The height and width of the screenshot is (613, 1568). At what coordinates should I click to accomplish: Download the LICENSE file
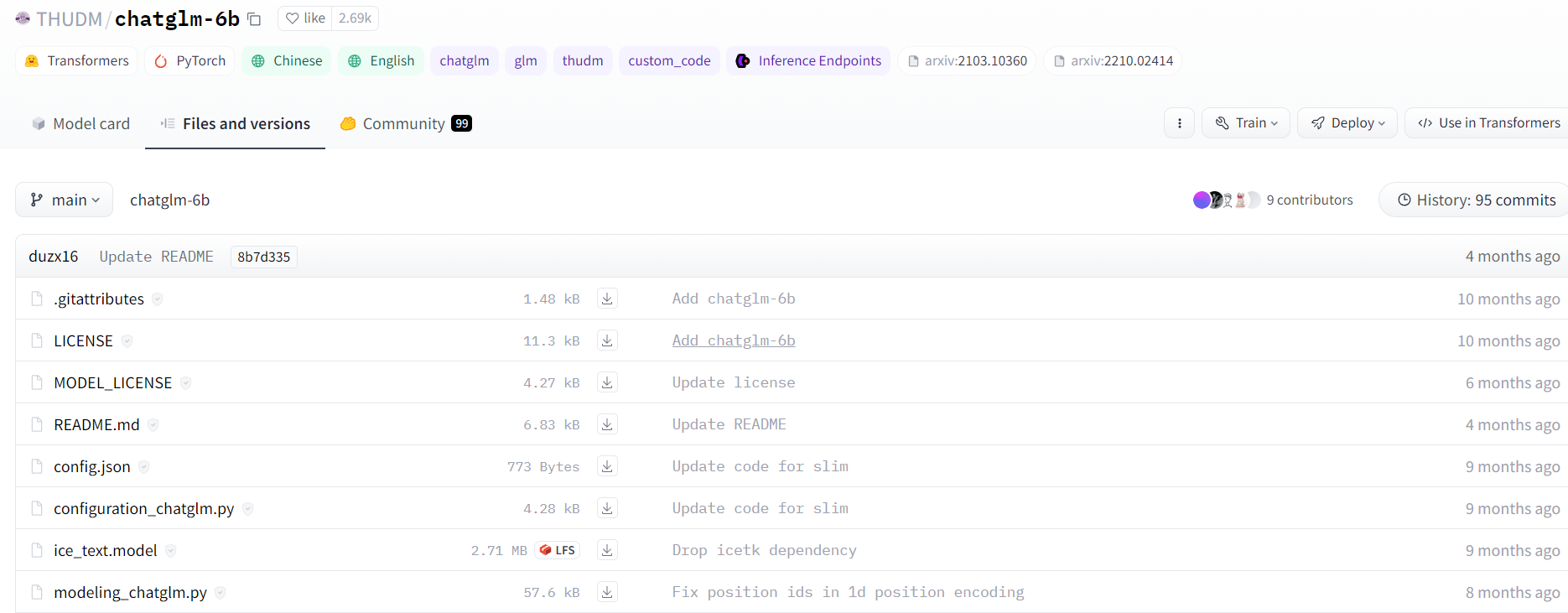[607, 340]
